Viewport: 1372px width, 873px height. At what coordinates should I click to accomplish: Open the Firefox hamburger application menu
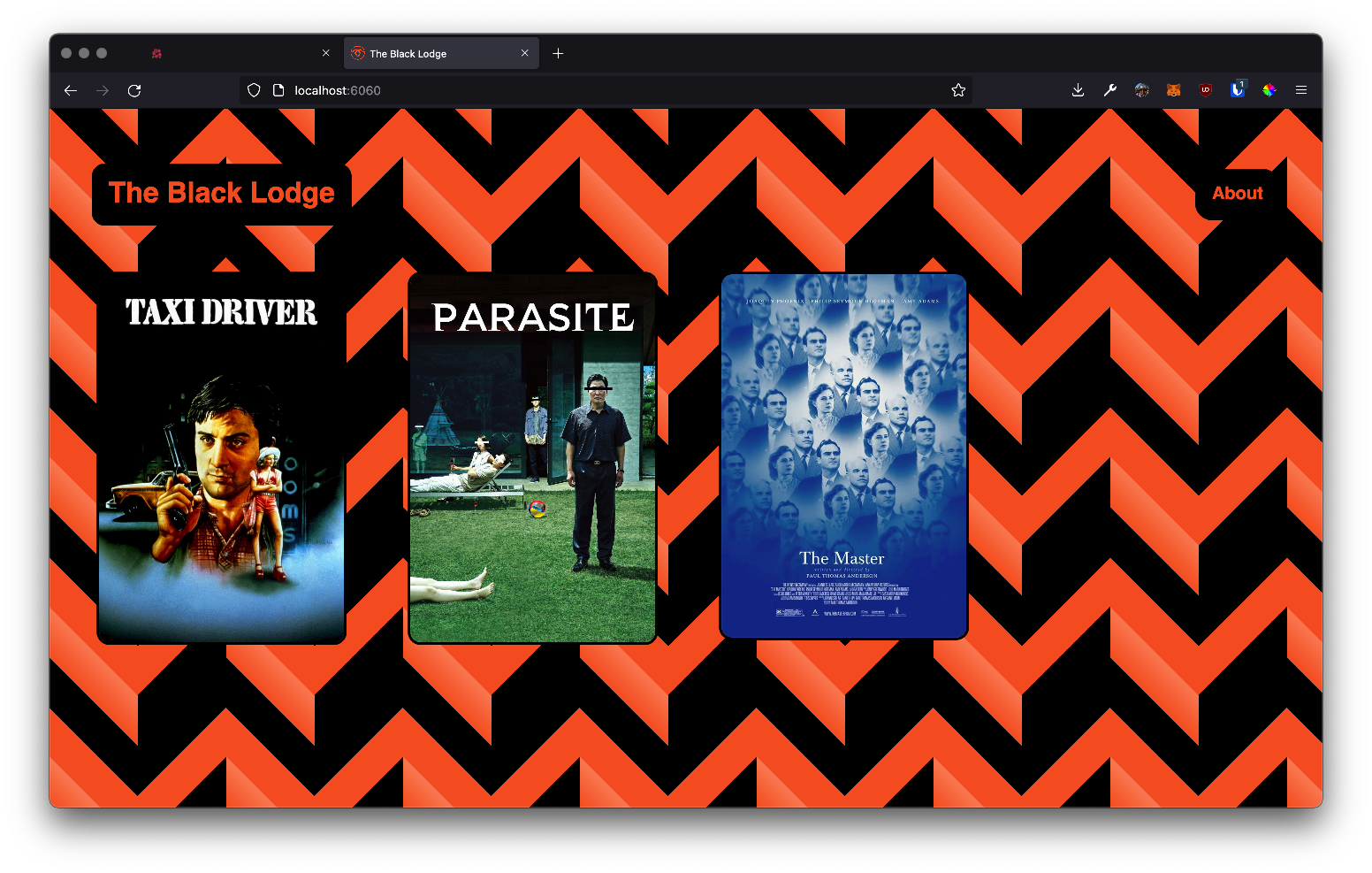[1301, 90]
